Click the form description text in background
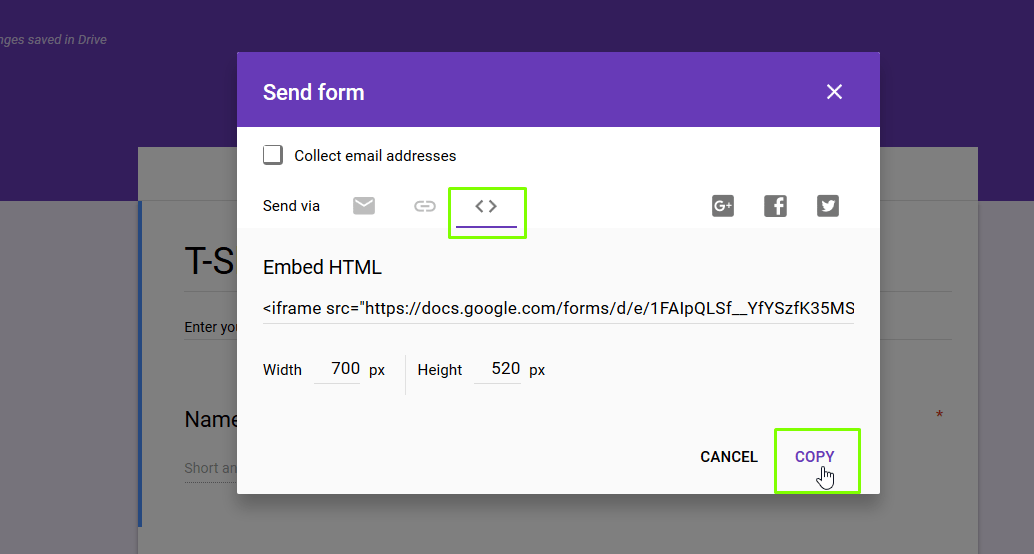 coord(210,327)
